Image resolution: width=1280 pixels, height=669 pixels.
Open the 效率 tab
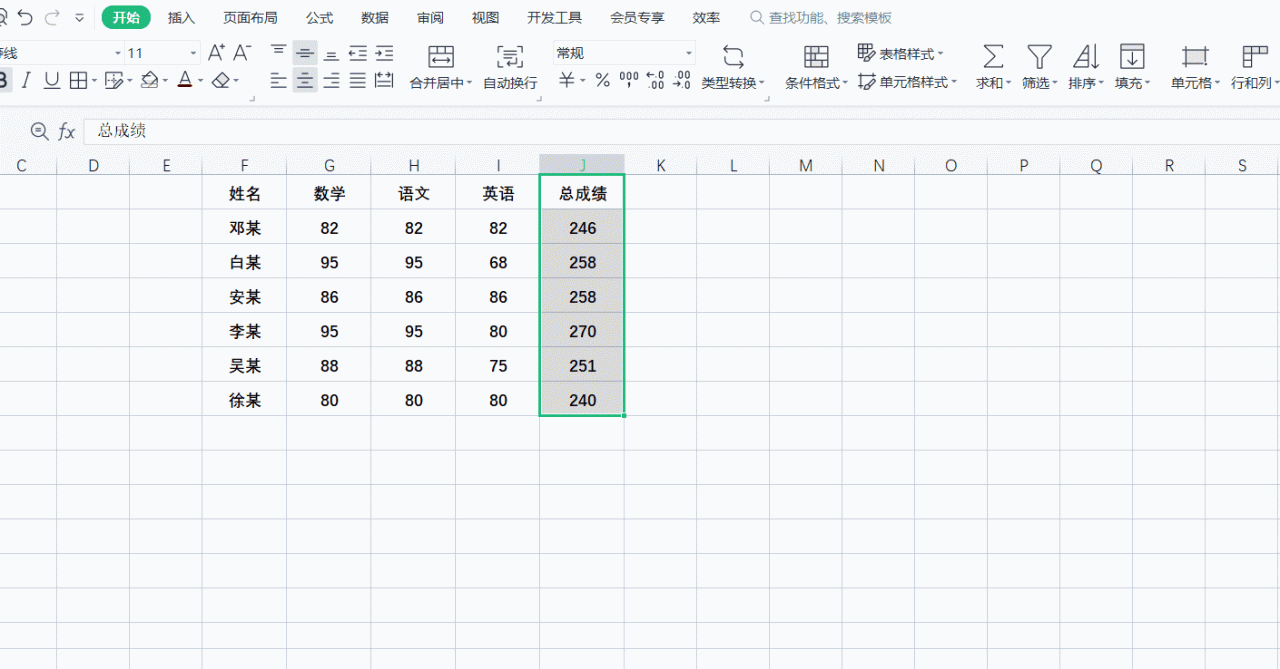706,18
